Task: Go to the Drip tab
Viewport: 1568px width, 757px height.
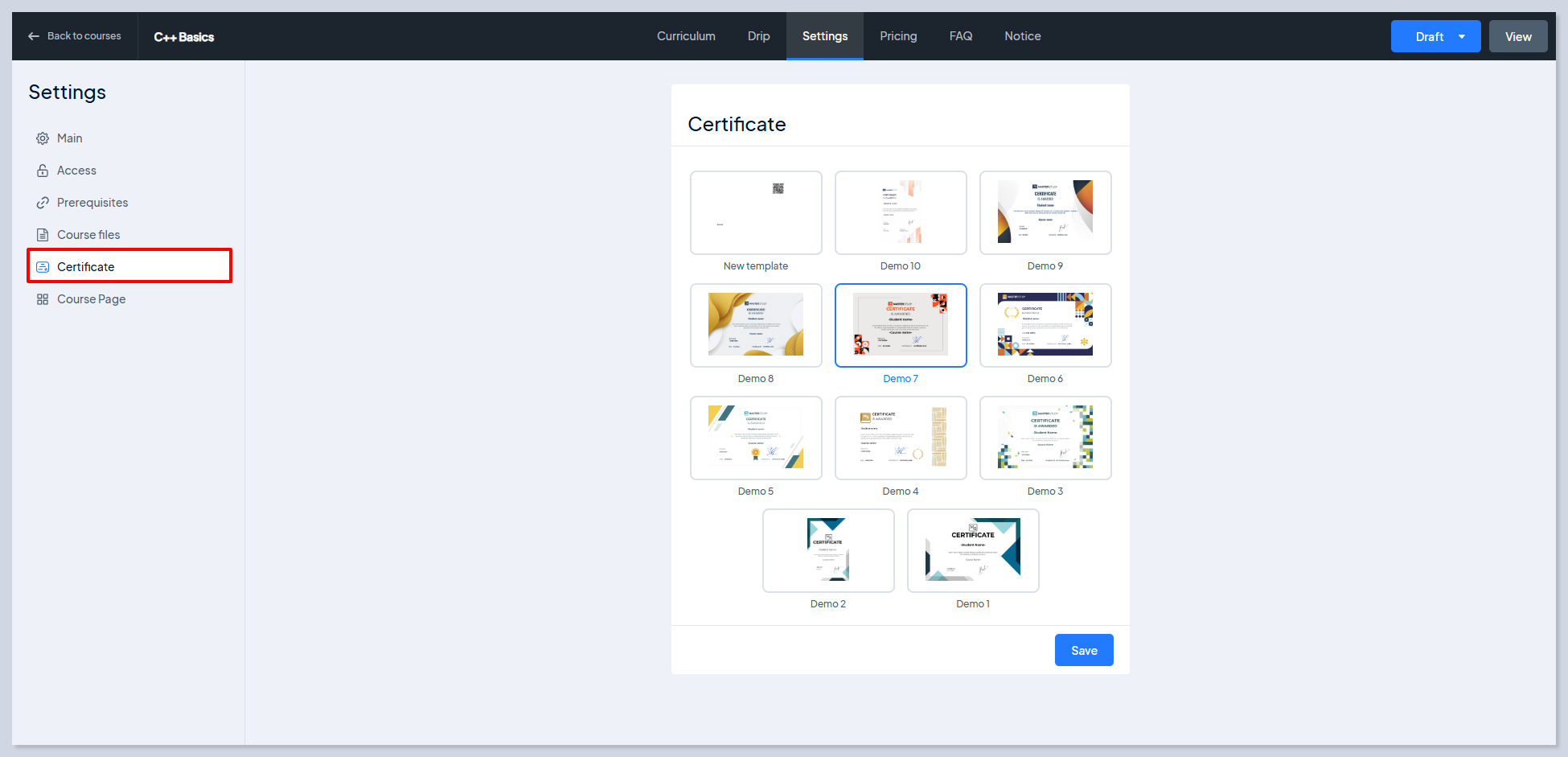Action: tap(758, 36)
